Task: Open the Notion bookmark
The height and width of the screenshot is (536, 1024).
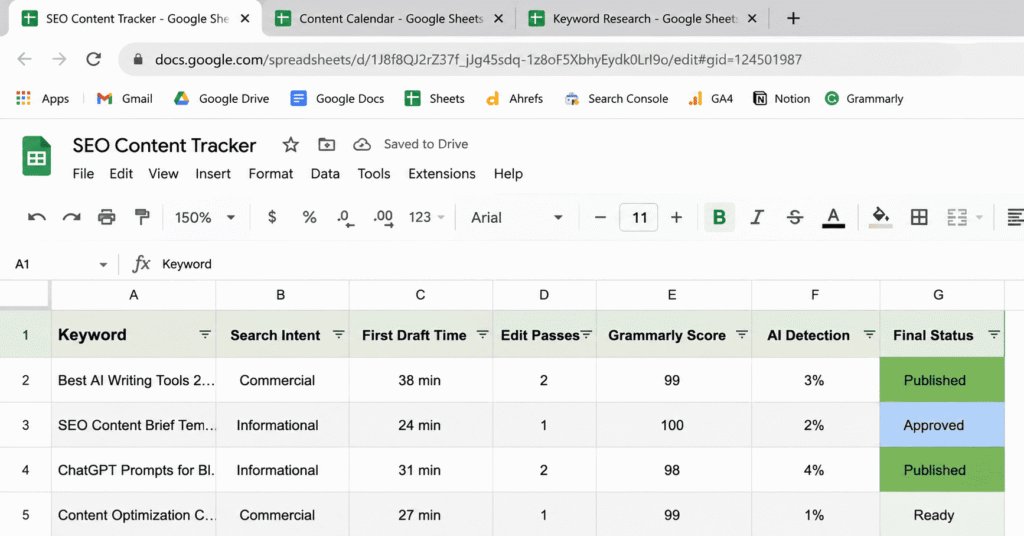Action: click(781, 99)
